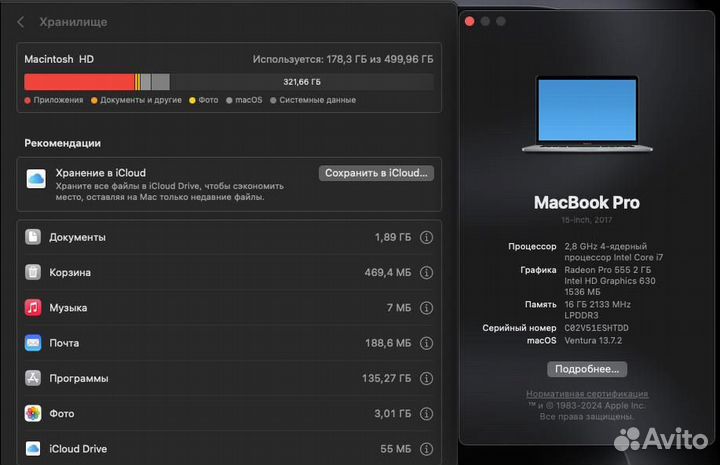Click the Рекомендации section heading
720x465 pixels.
(62, 143)
